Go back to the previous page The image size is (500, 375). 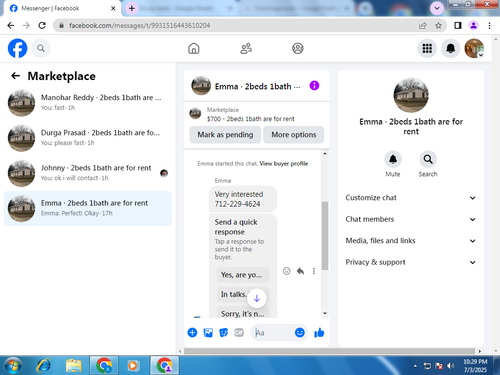pos(11,25)
